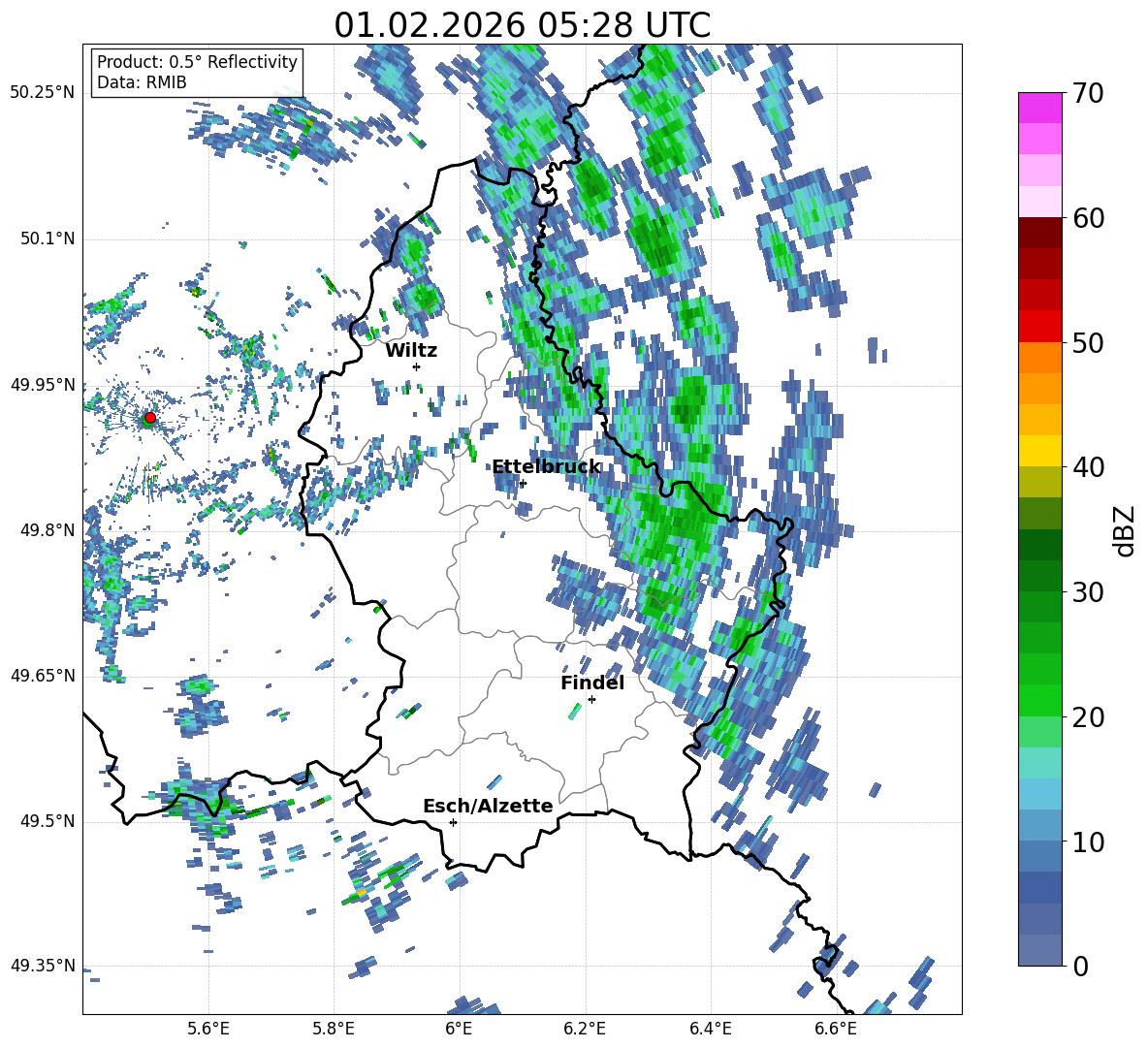Screen dimensions: 1148x1048
Task: Click the colorbar 20 tick label
Action: (x=1088, y=717)
